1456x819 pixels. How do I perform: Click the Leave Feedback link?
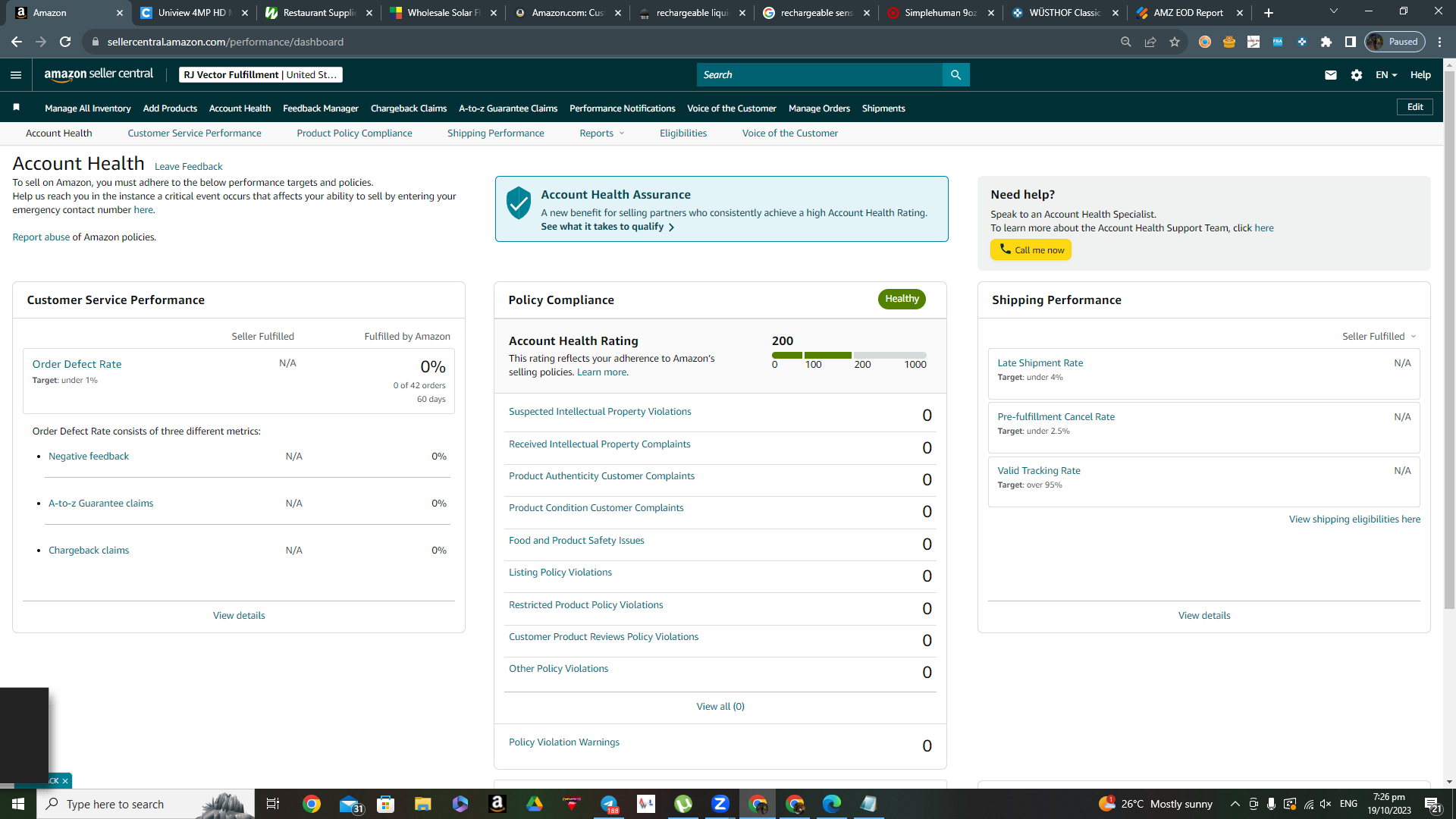[188, 166]
